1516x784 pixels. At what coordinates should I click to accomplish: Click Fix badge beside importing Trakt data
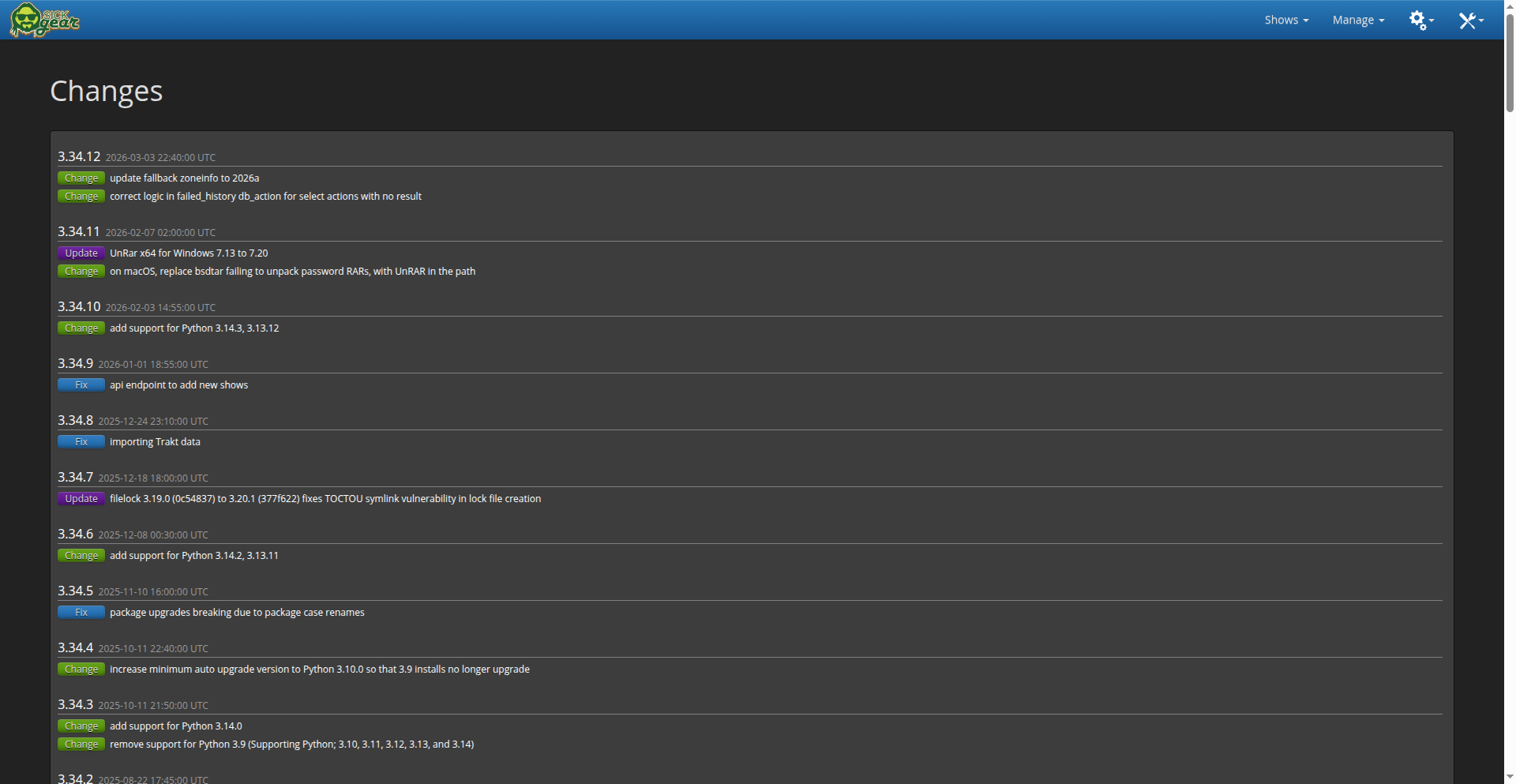pyautogui.click(x=81, y=442)
